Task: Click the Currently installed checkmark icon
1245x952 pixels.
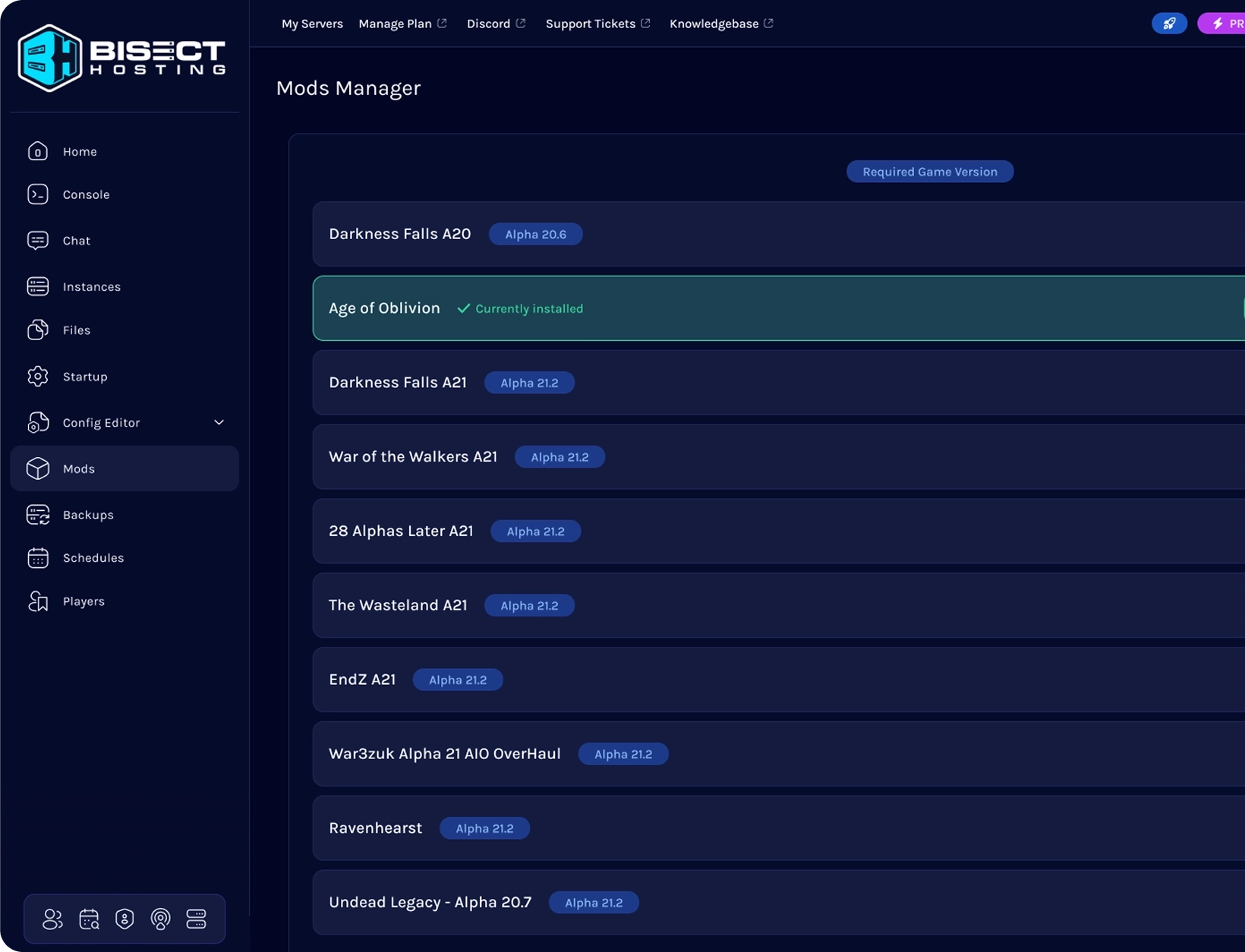Action: pyautogui.click(x=463, y=308)
